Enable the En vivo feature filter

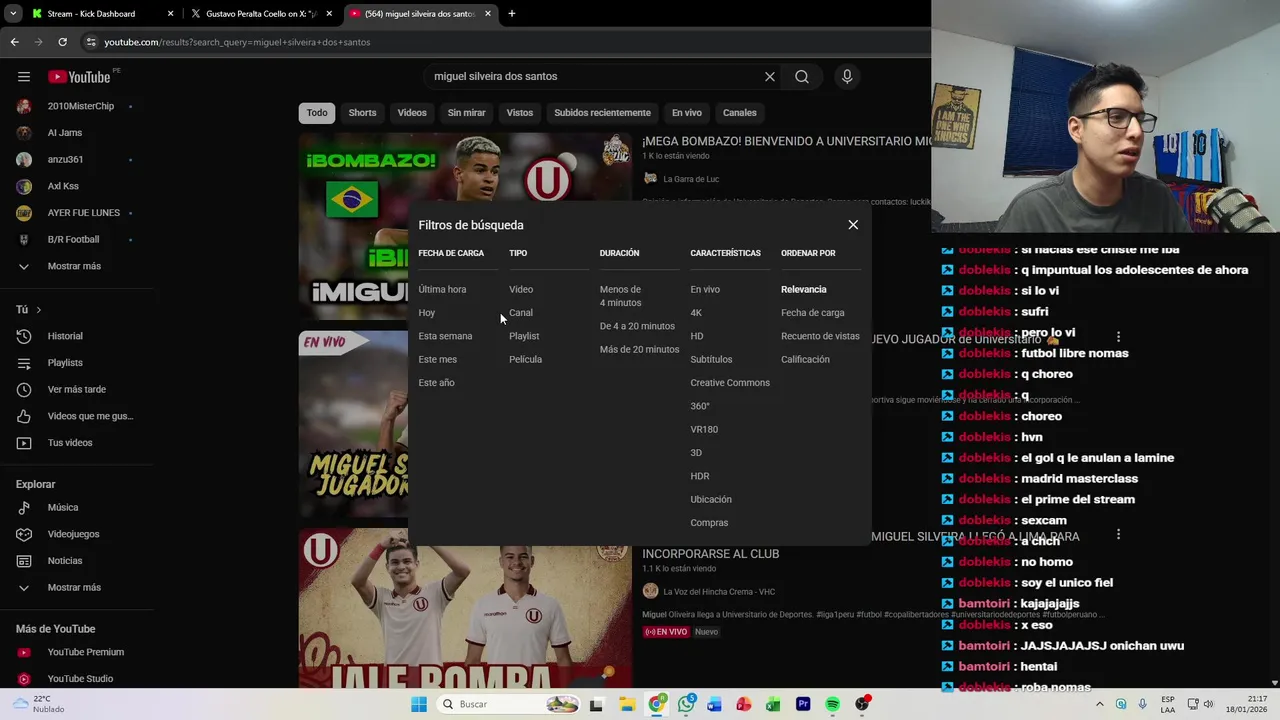click(x=705, y=289)
